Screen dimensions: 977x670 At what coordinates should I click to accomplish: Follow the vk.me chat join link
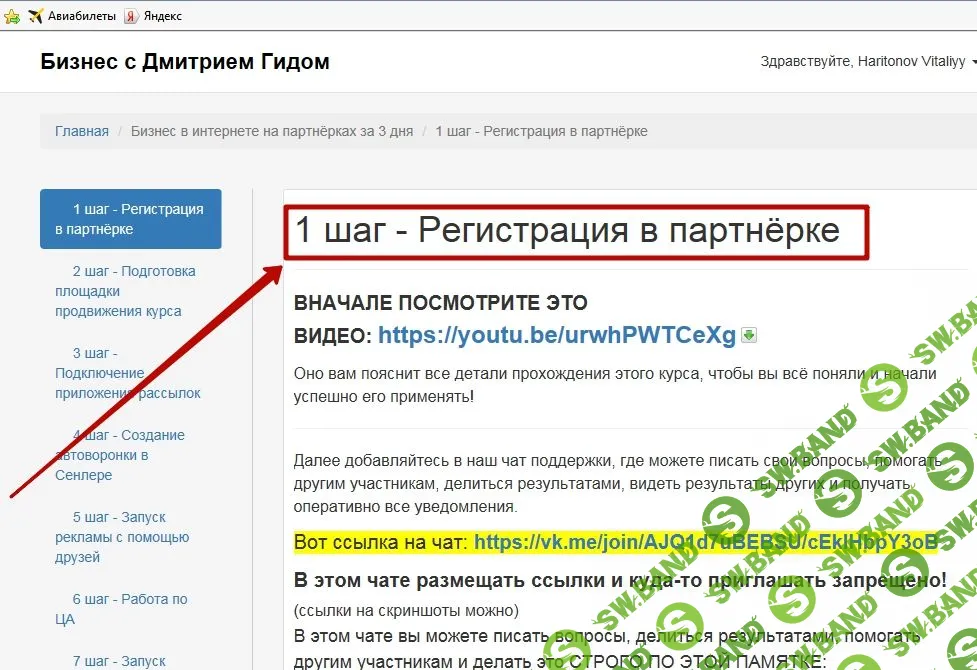705,542
